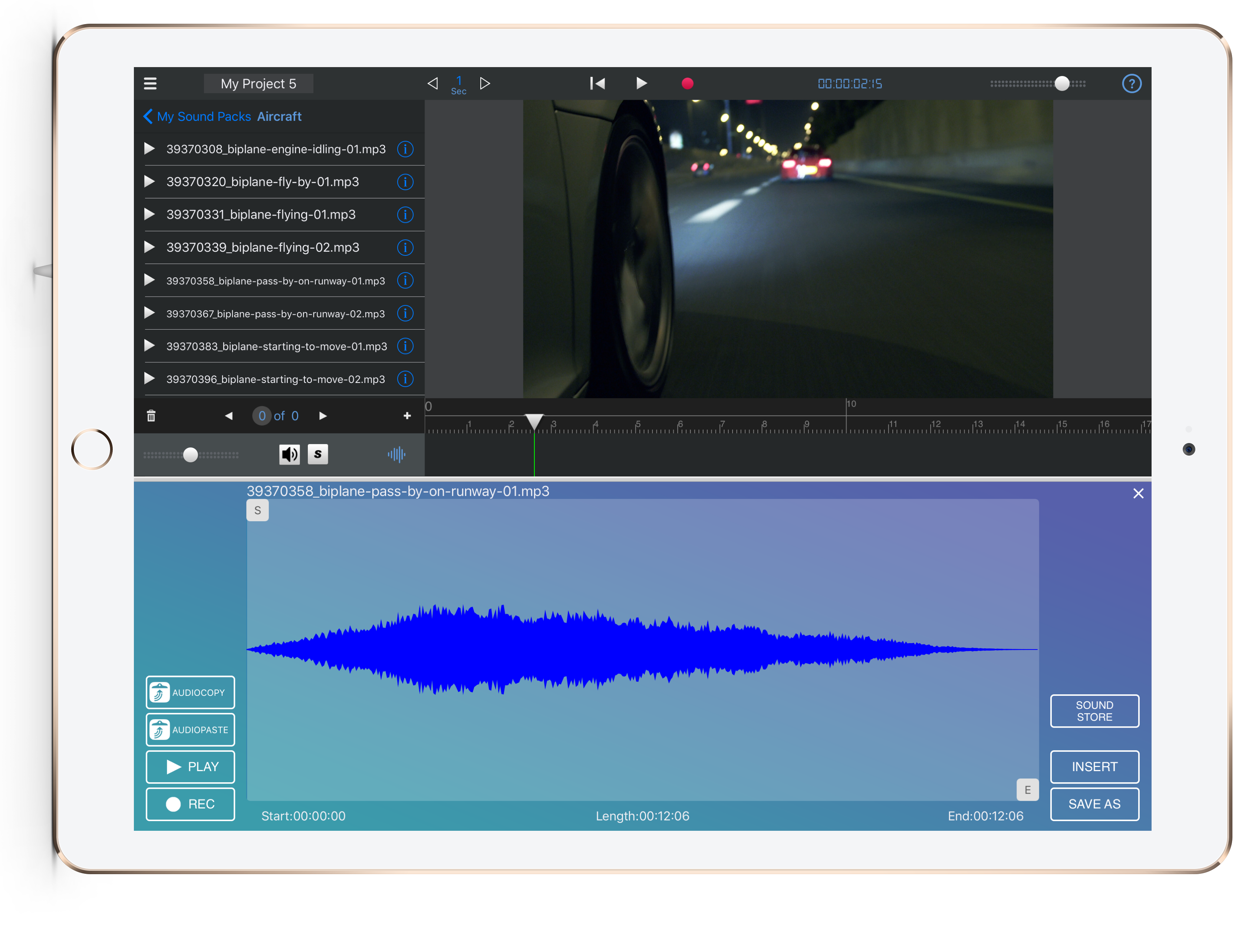1248x952 pixels.
Task: Open info for 39370320_biplane-fly-by-01.mp3
Action: tap(405, 182)
